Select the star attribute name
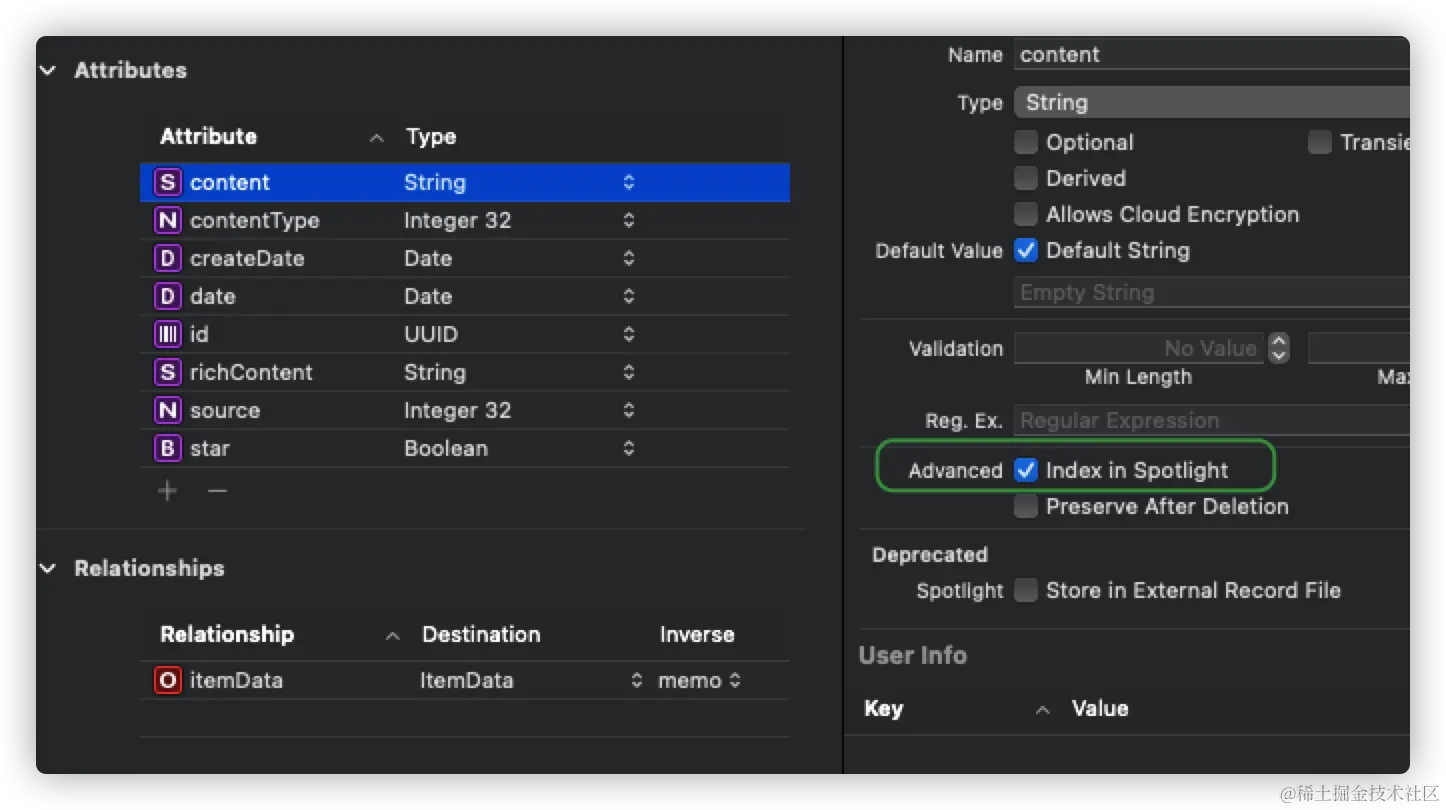Image resolution: width=1446 pixels, height=810 pixels. coord(209,448)
